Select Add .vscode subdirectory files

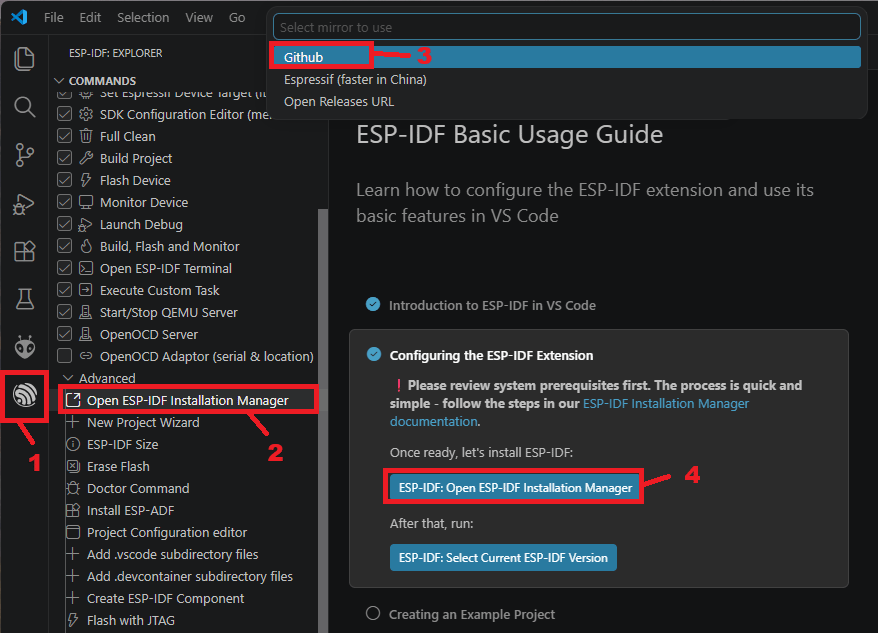pyautogui.click(x=172, y=554)
